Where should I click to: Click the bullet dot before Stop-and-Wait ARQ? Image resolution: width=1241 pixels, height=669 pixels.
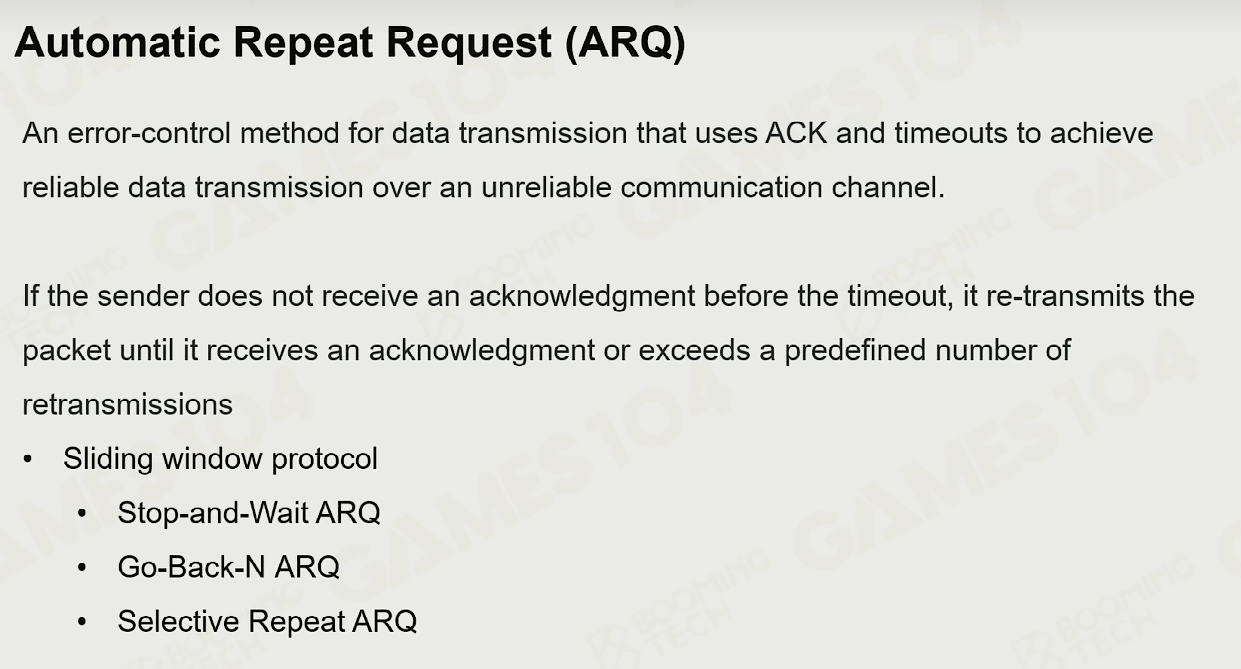pyautogui.click(x=82, y=513)
